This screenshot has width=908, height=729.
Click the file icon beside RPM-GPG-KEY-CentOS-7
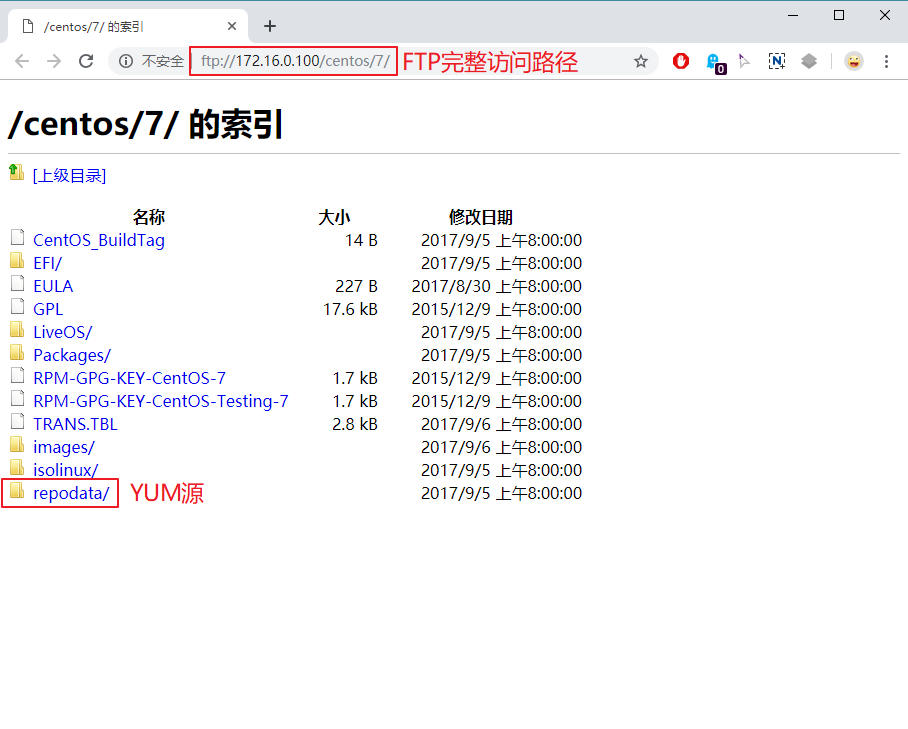click(x=17, y=376)
